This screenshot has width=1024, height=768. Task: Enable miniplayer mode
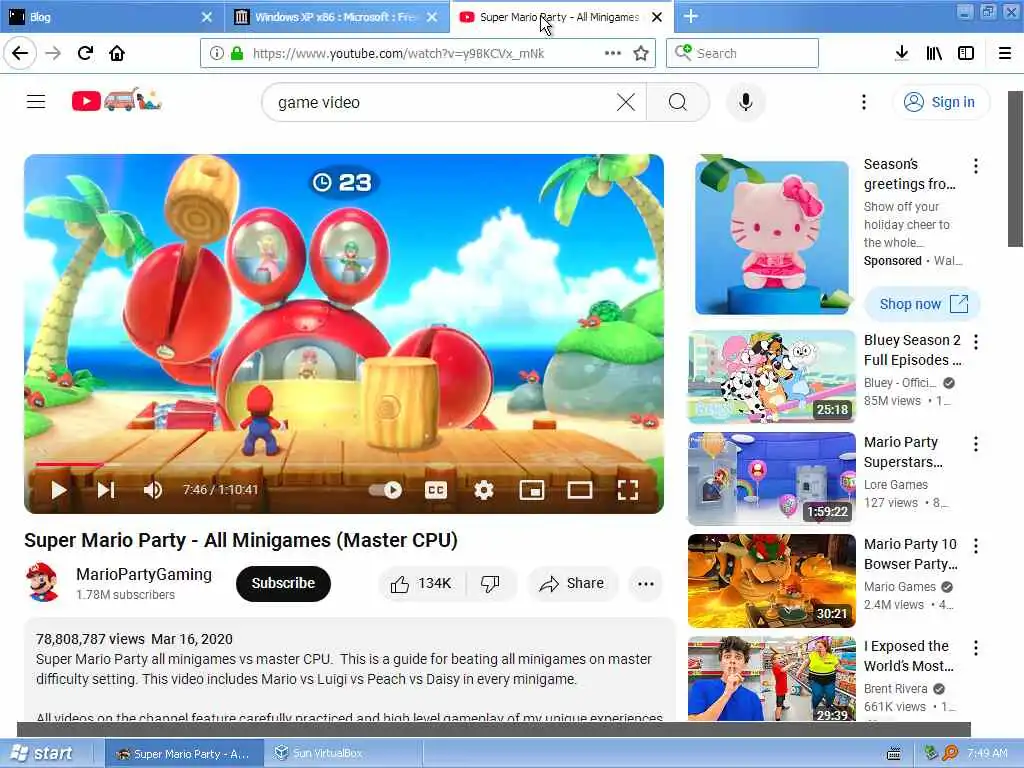click(x=532, y=490)
